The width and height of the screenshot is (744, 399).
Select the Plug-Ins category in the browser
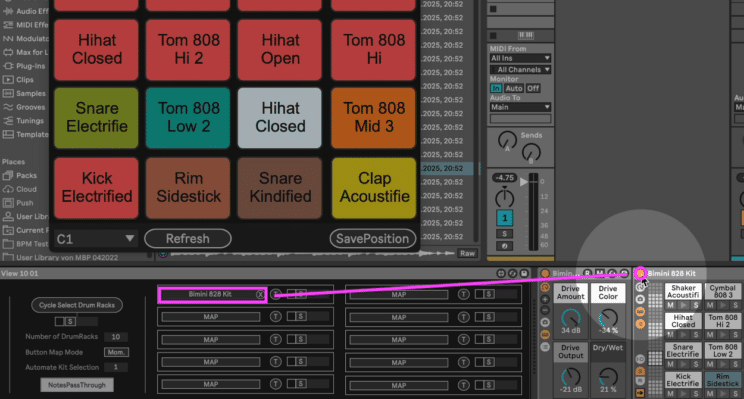click(25, 66)
